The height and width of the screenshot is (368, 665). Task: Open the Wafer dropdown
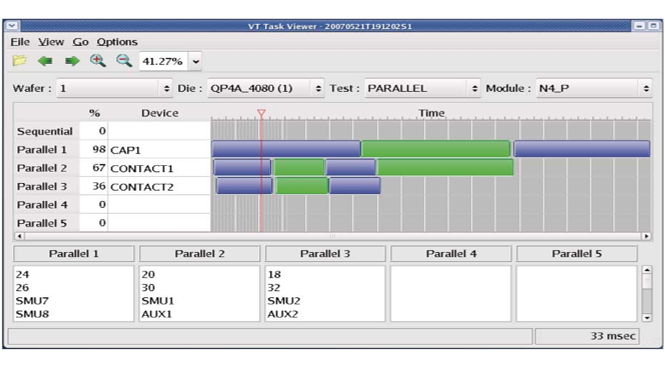(115, 88)
